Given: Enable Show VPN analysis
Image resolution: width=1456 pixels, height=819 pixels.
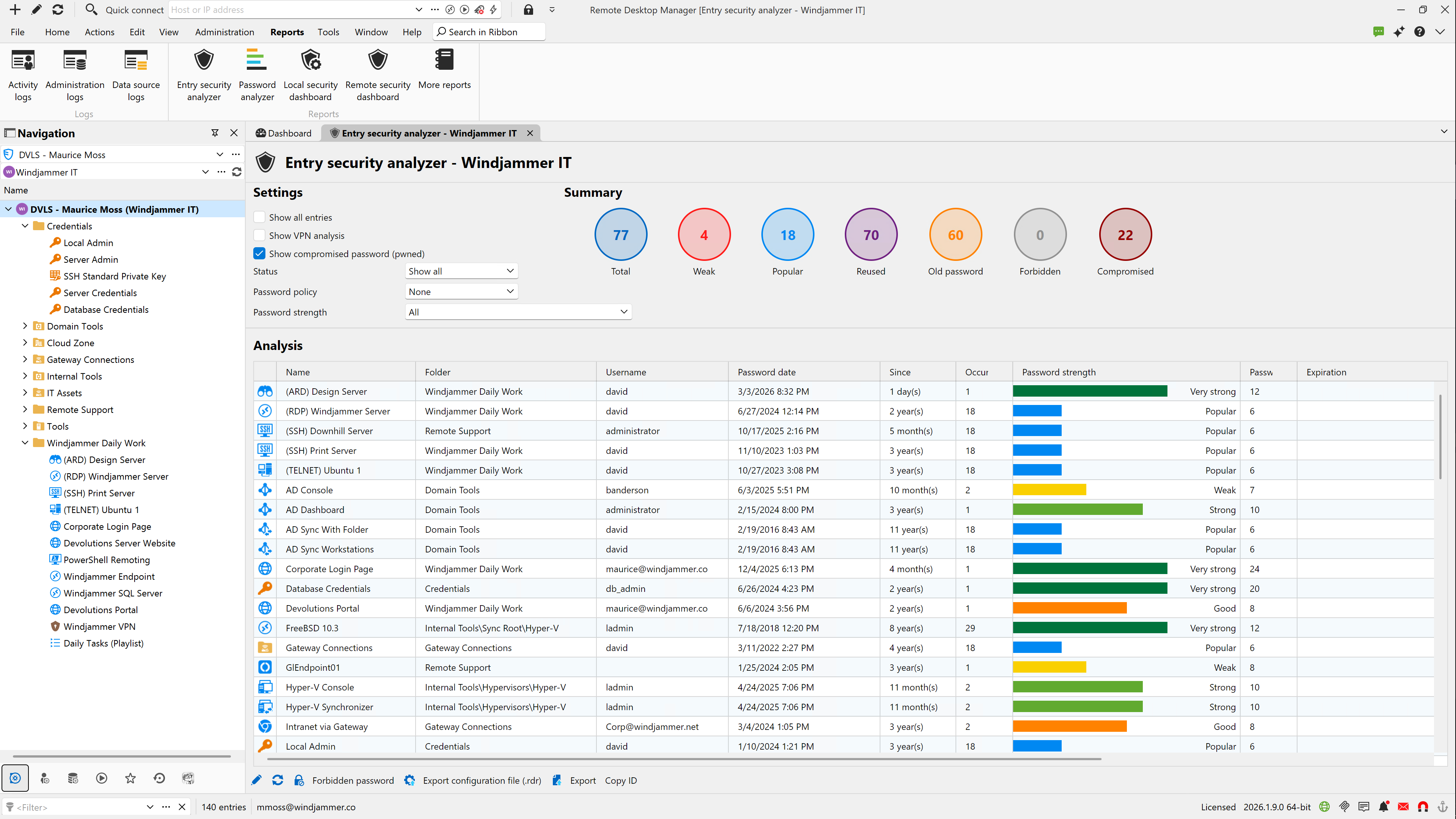Looking at the screenshot, I should coord(259,235).
